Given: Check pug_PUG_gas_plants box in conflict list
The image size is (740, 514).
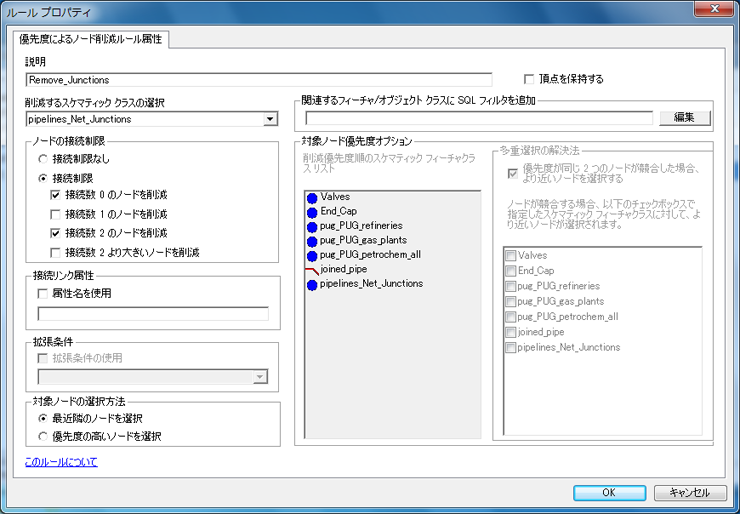Looking at the screenshot, I should coord(510,301).
